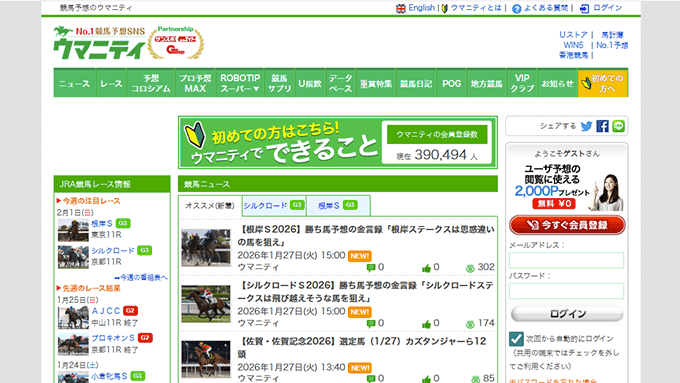The image size is (680, 383).
Task: Click the G2 badge beside プロキオンS
Action: [x=145, y=337]
